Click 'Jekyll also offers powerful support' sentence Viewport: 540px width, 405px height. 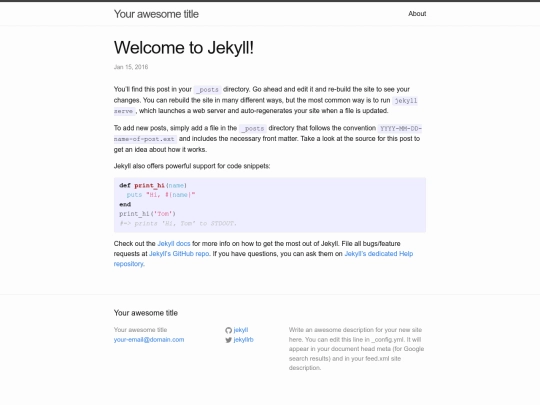pos(192,166)
